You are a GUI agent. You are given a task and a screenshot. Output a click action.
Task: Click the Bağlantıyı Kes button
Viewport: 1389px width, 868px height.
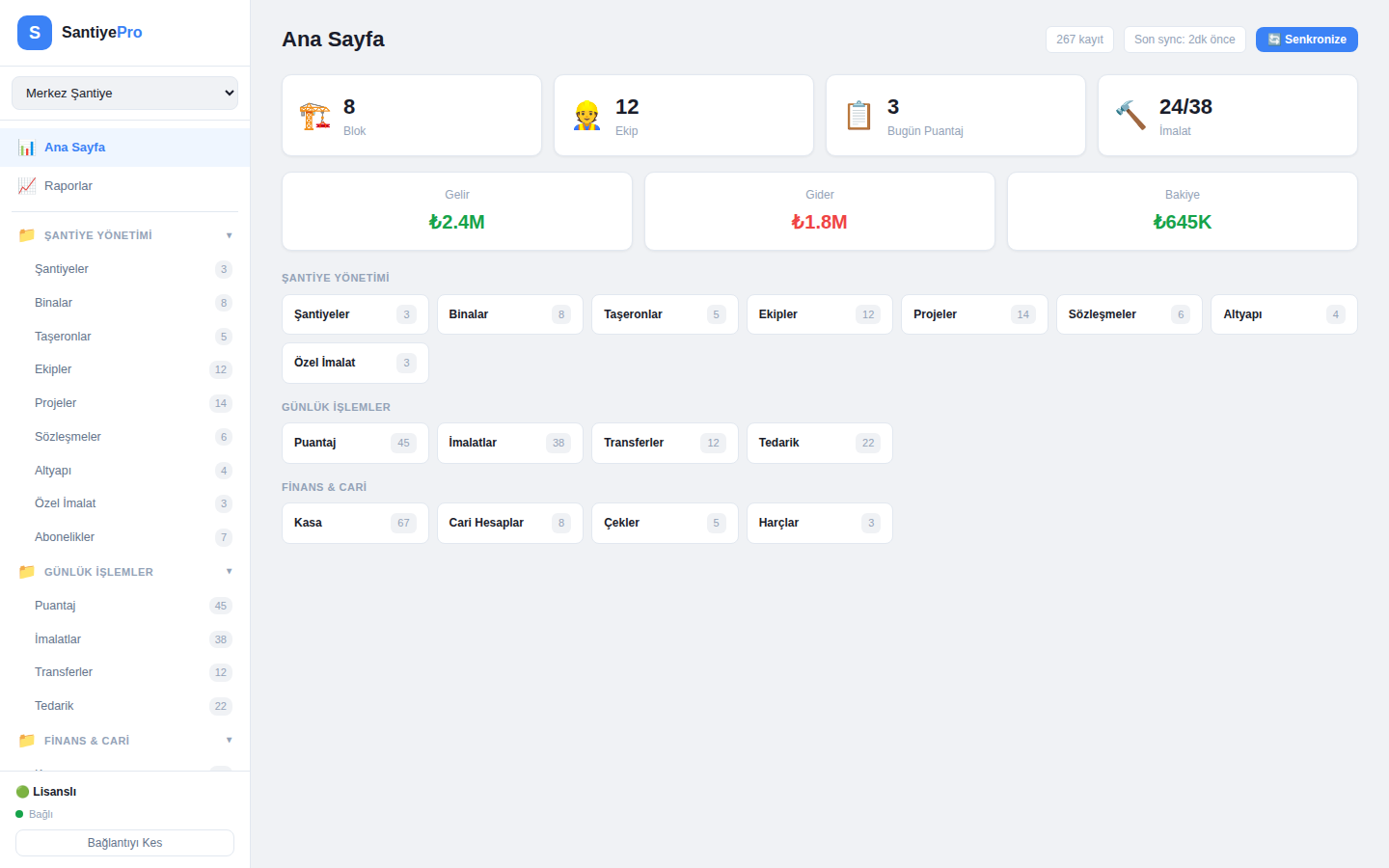pyautogui.click(x=124, y=842)
